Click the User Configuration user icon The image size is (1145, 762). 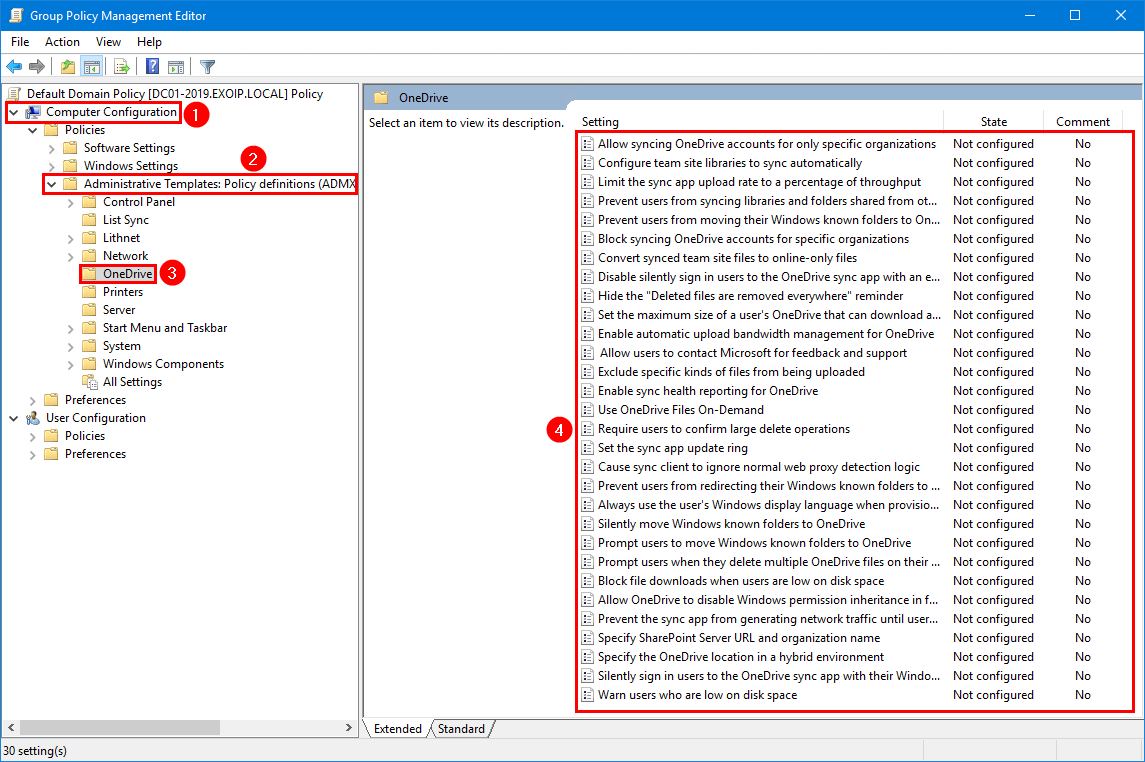tap(33, 418)
